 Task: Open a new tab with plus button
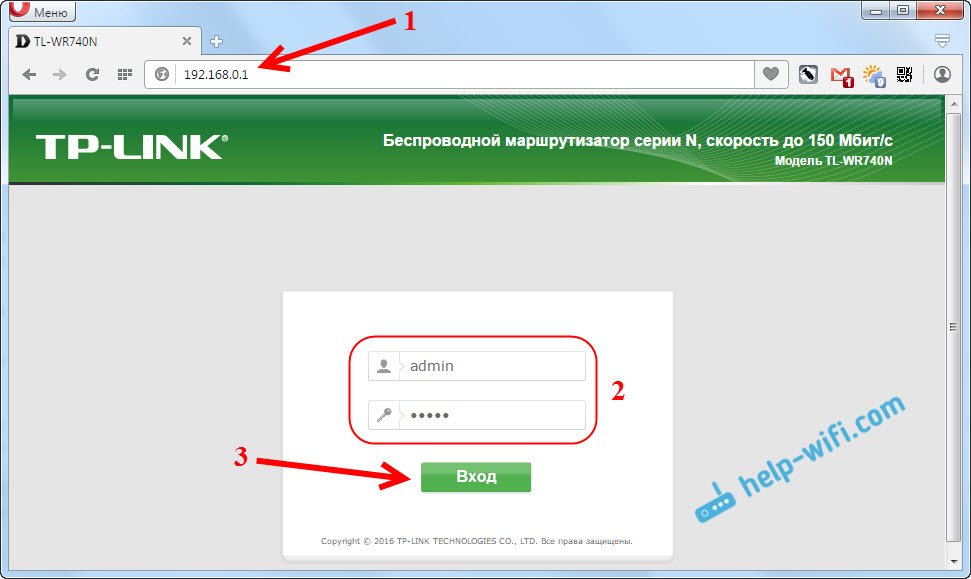coord(216,41)
